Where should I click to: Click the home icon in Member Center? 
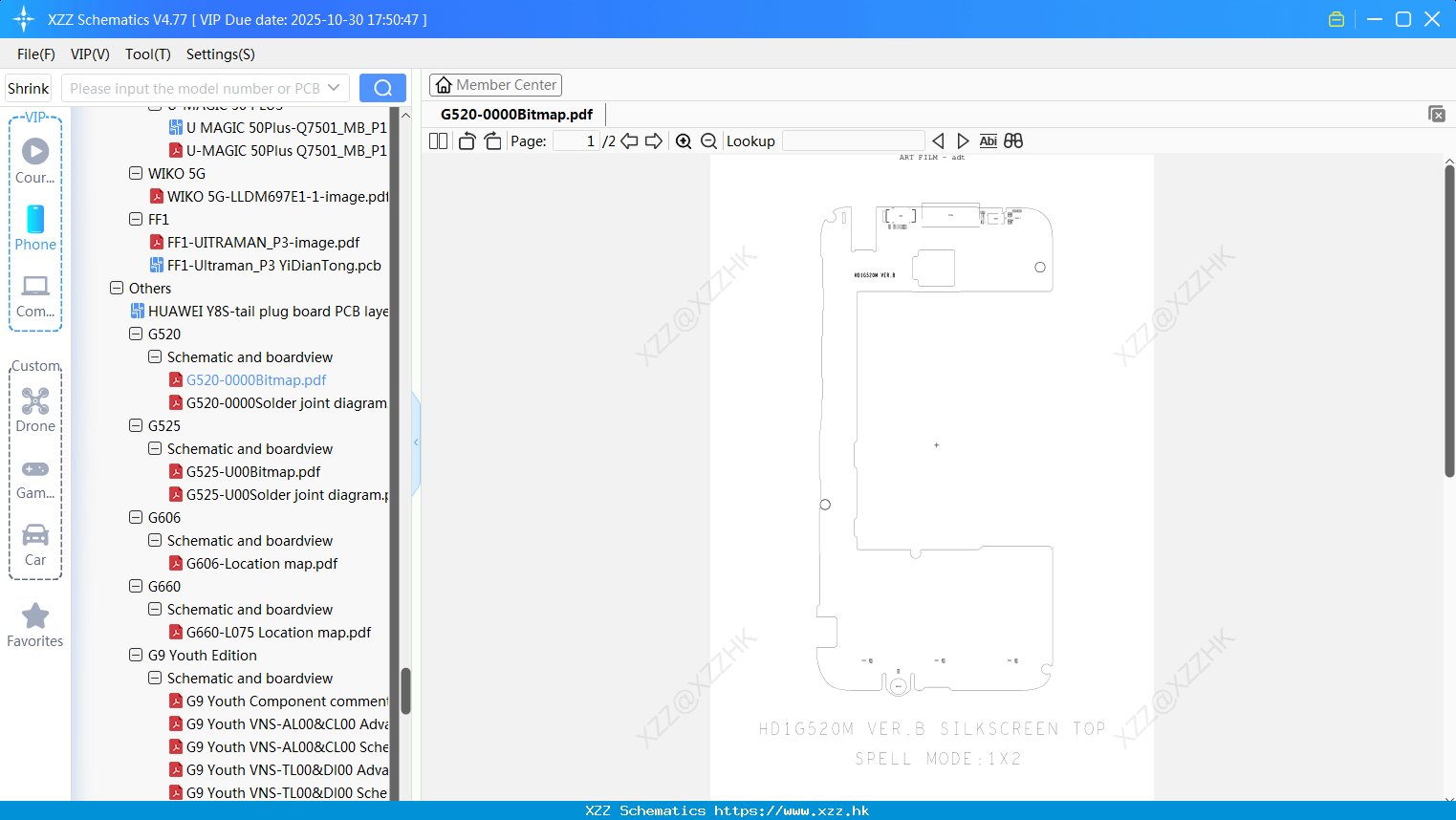(444, 85)
